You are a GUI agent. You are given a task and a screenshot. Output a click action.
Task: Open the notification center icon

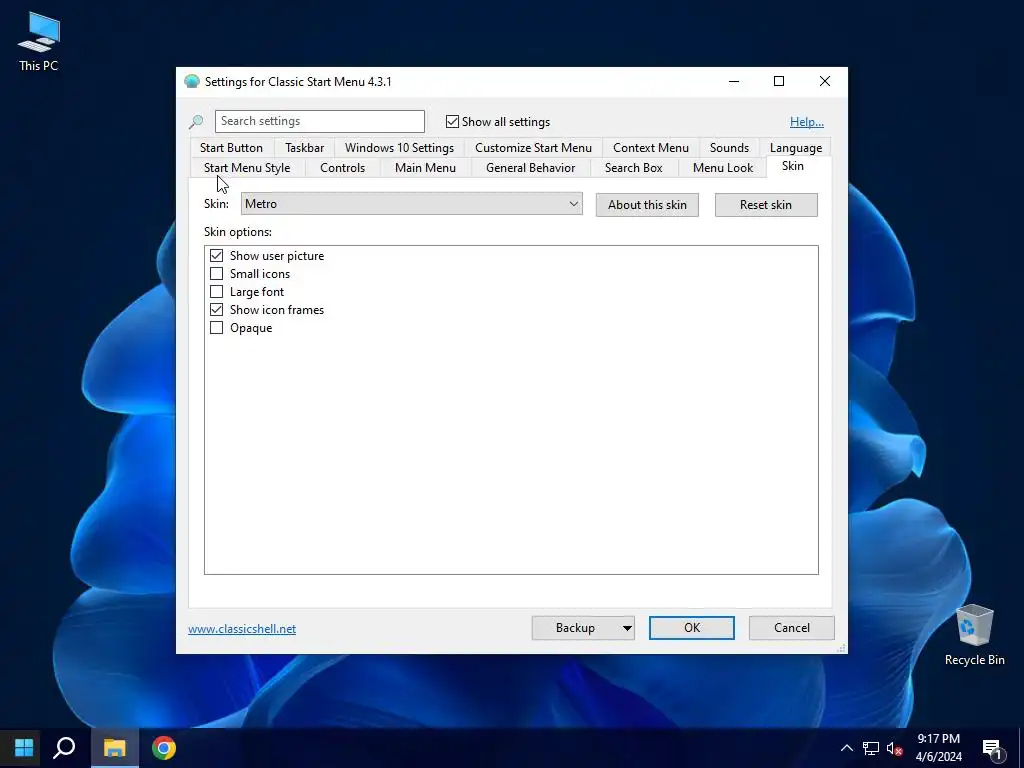tap(992, 748)
